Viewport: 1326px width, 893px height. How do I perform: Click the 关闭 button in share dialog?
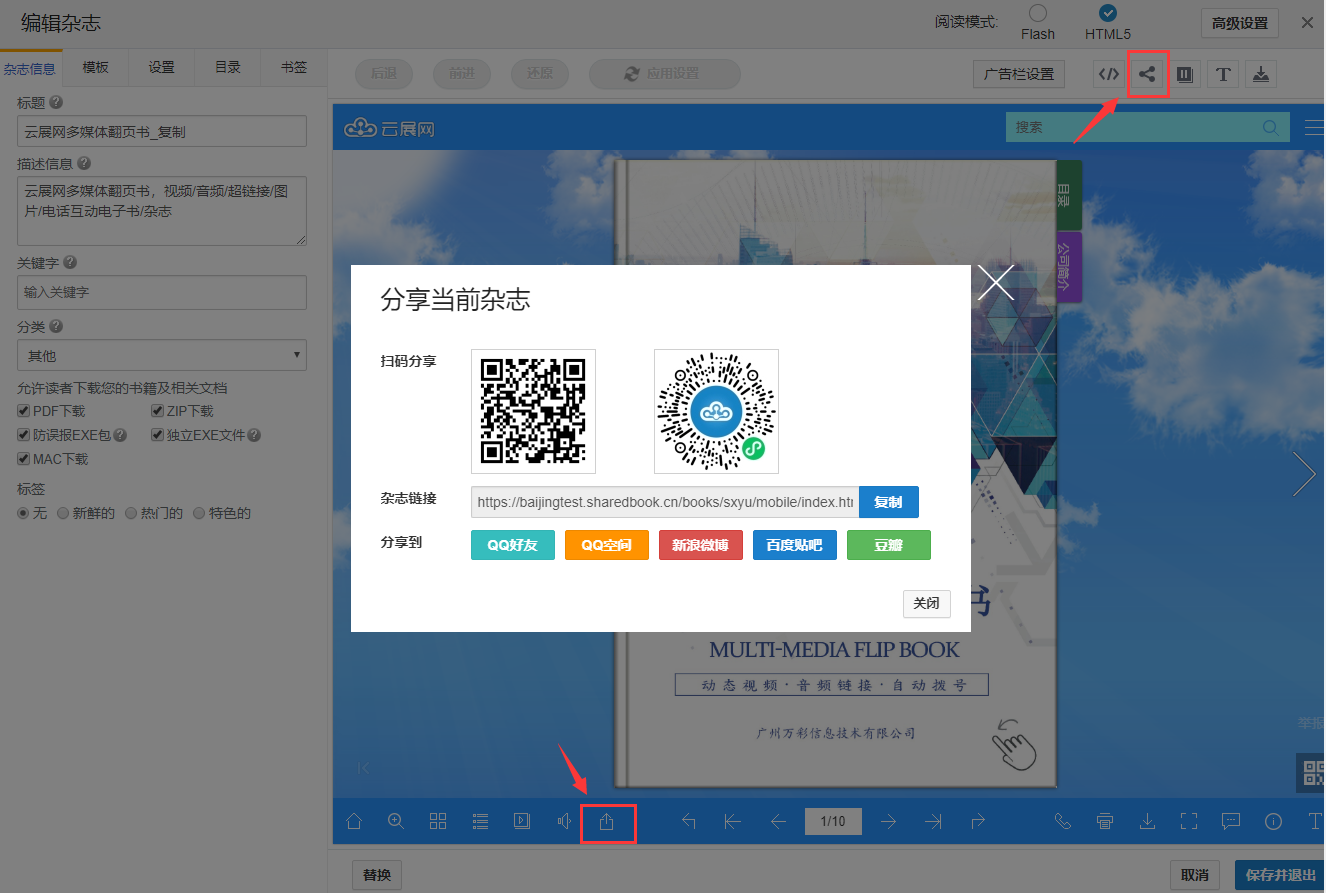926,604
